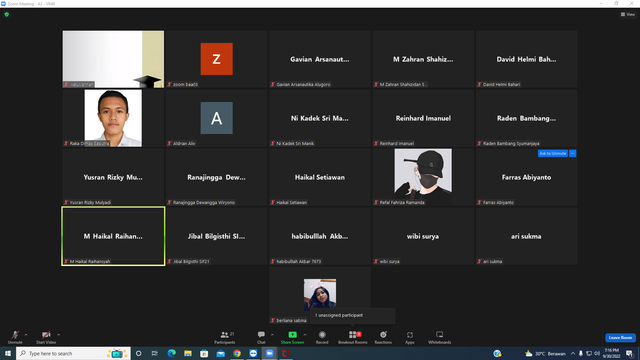
Task: Open Mail app from taskbar
Action: coord(220,353)
